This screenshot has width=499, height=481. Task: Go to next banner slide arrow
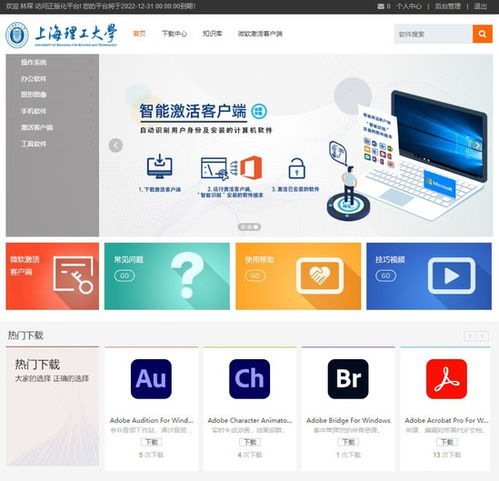click(477, 145)
